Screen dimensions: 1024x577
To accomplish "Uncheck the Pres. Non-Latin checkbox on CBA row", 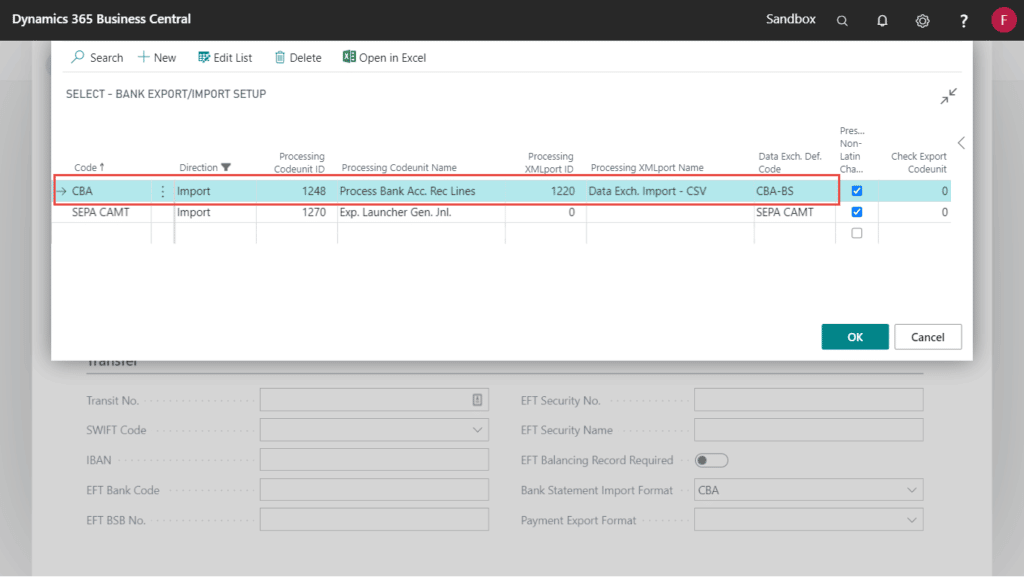I will coord(855,190).
